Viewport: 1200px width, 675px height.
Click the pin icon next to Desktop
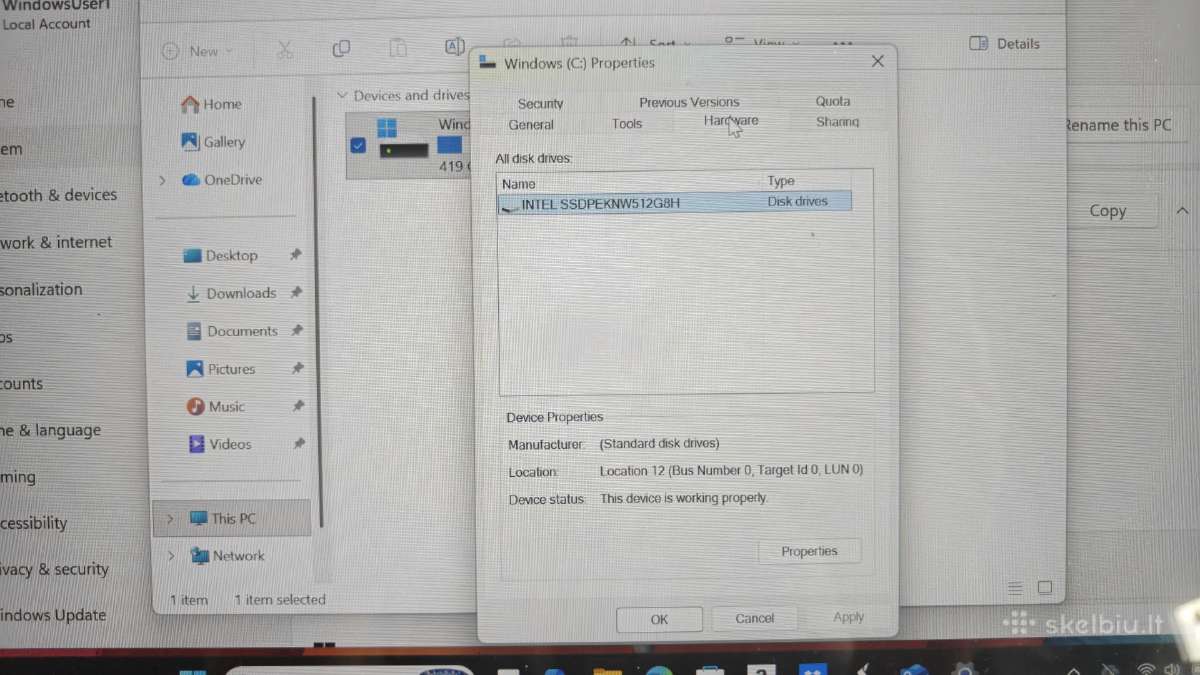[295, 255]
